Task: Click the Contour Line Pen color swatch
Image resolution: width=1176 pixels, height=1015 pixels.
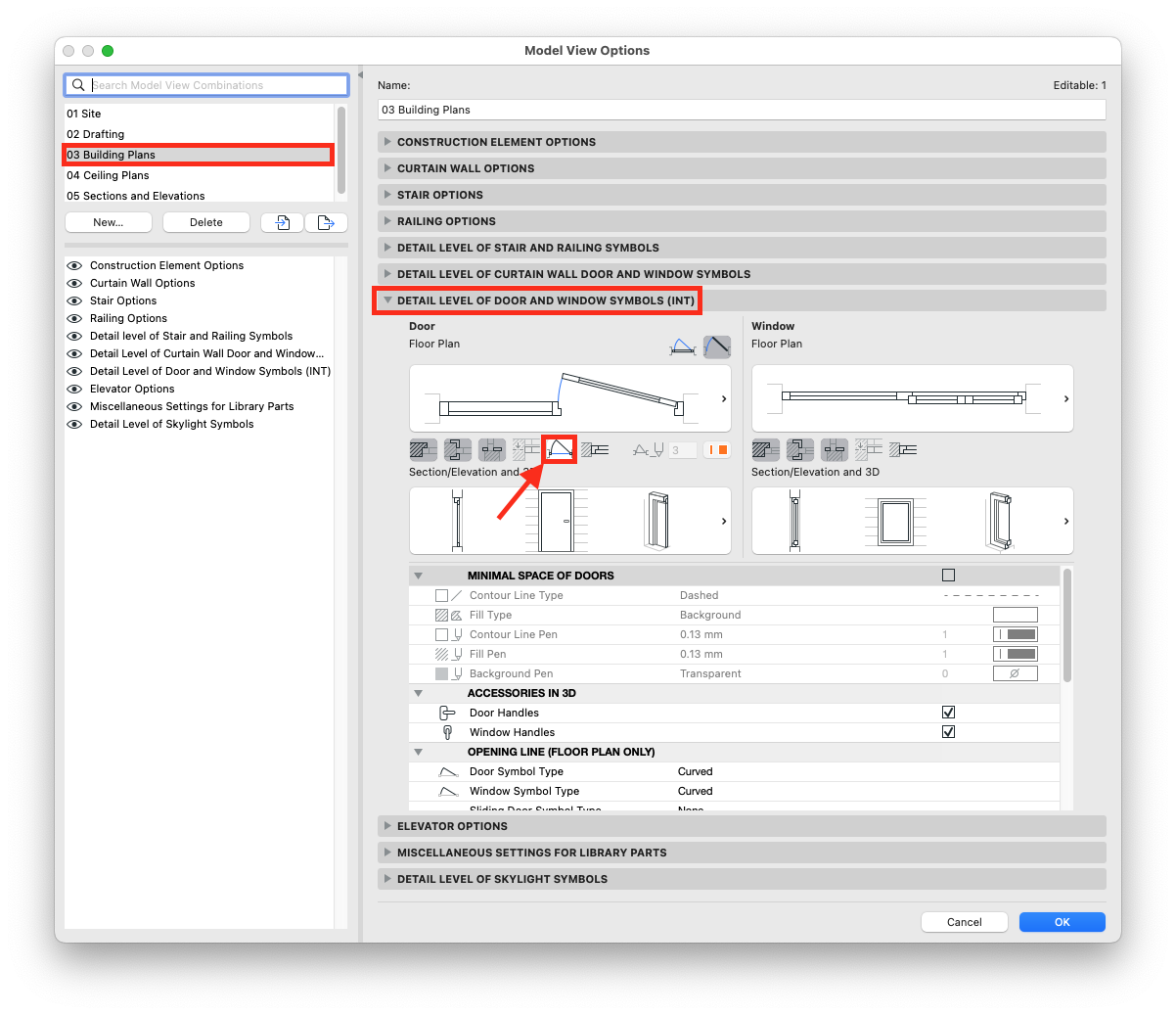Action: pos(1016,634)
